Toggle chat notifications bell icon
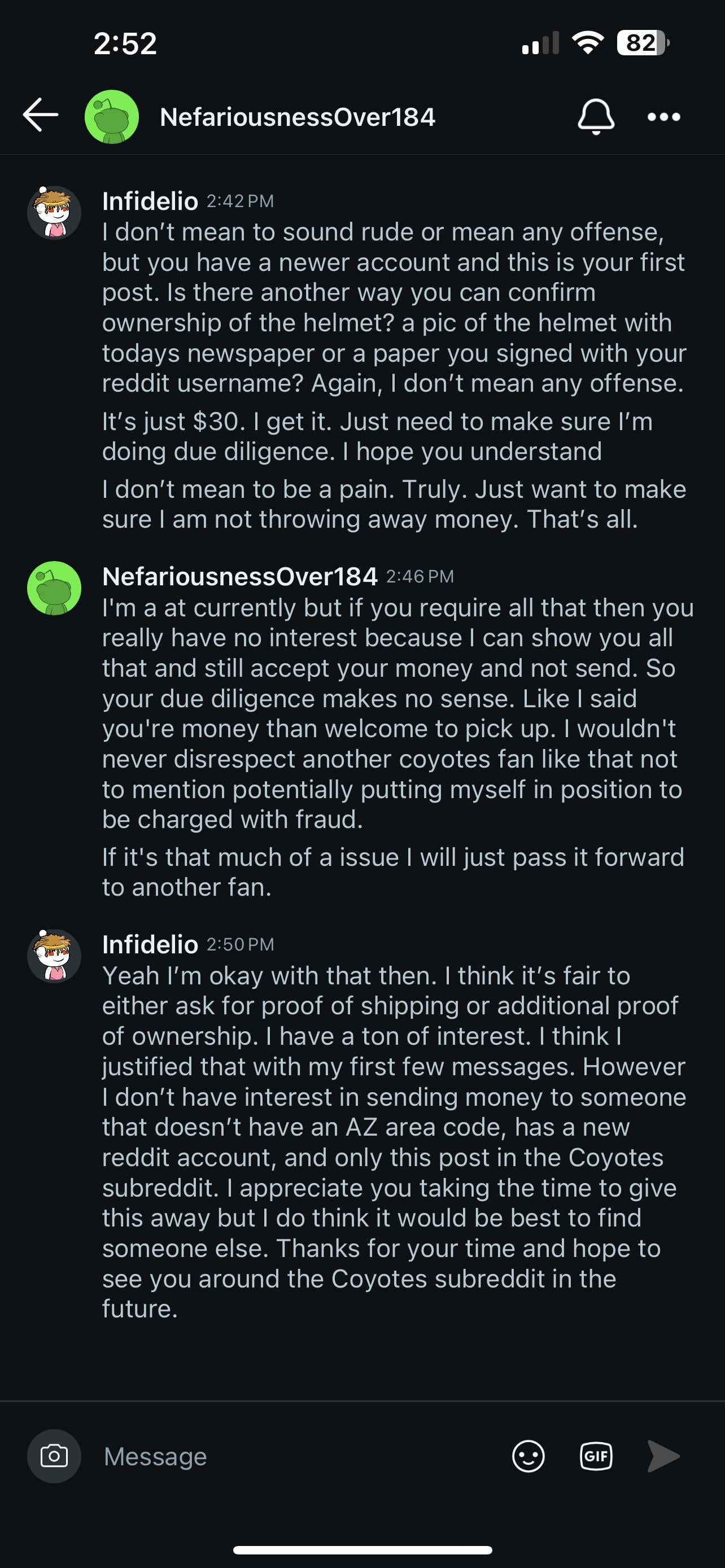Screen dimensions: 725x1568 (x=595, y=116)
